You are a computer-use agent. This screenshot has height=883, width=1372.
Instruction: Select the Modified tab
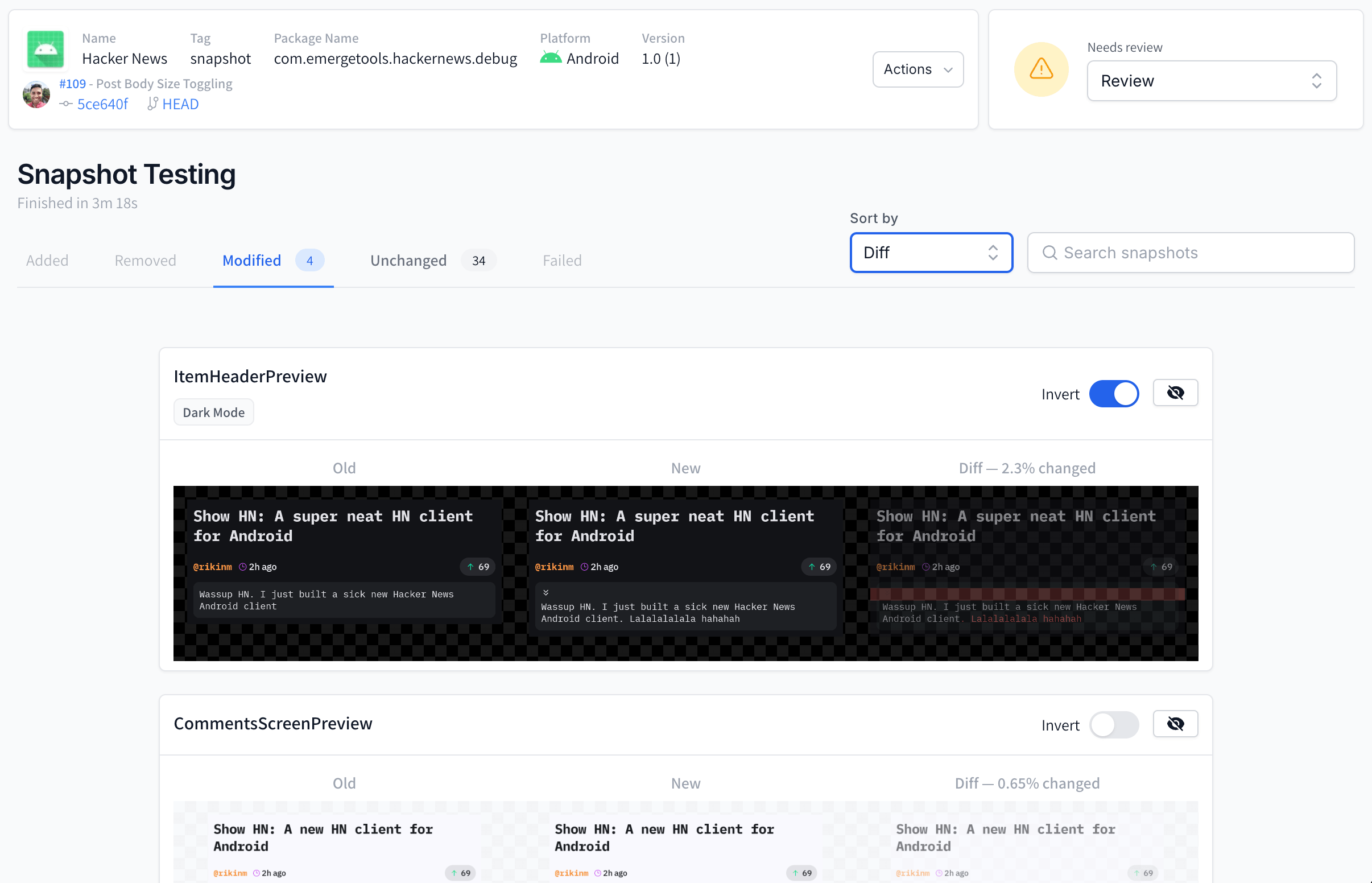(x=251, y=260)
